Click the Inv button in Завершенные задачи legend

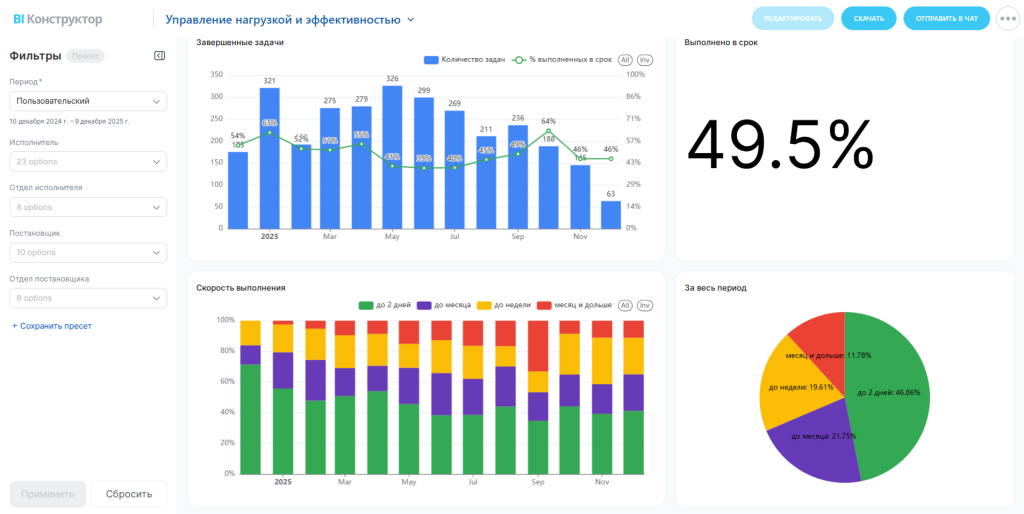[x=645, y=60]
